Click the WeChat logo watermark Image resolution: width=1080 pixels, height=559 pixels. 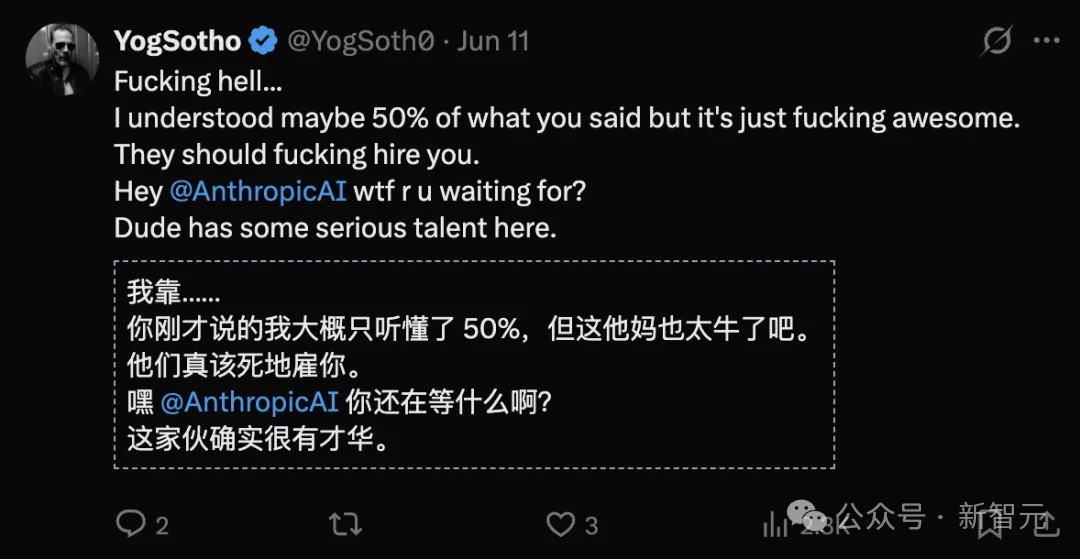point(807,514)
